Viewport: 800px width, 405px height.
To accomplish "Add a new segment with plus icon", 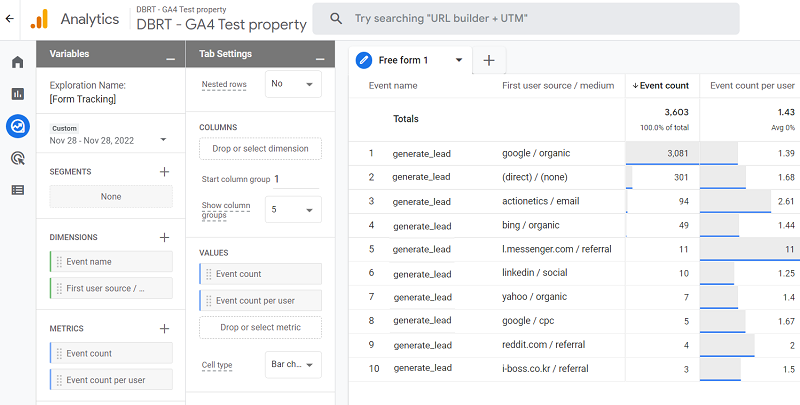I will (164, 172).
